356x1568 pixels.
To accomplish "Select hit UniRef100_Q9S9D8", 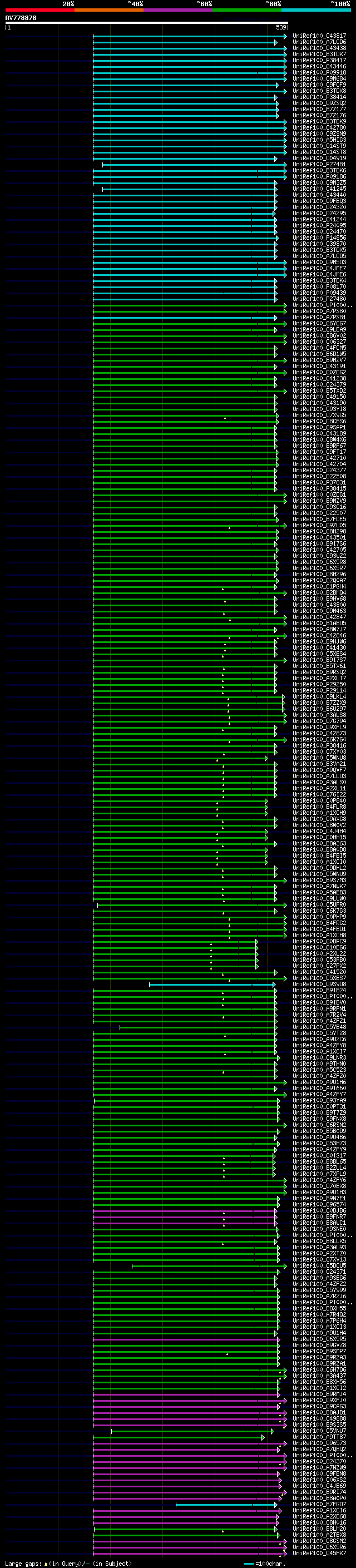I will click(x=319, y=983).
